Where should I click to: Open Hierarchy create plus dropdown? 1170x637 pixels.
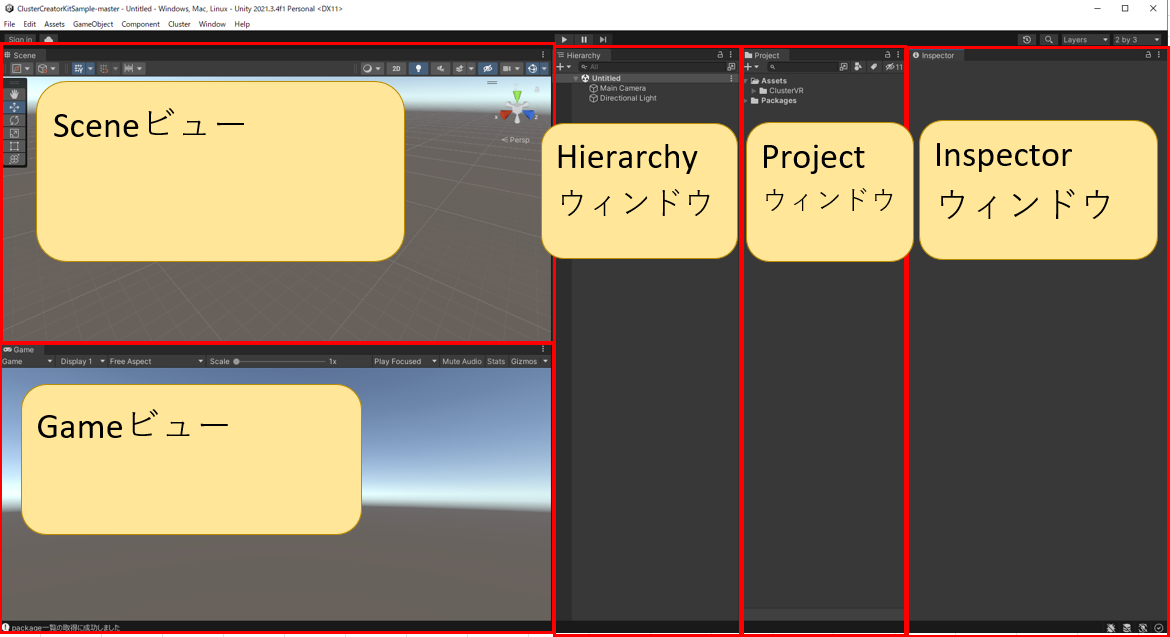[x=564, y=67]
